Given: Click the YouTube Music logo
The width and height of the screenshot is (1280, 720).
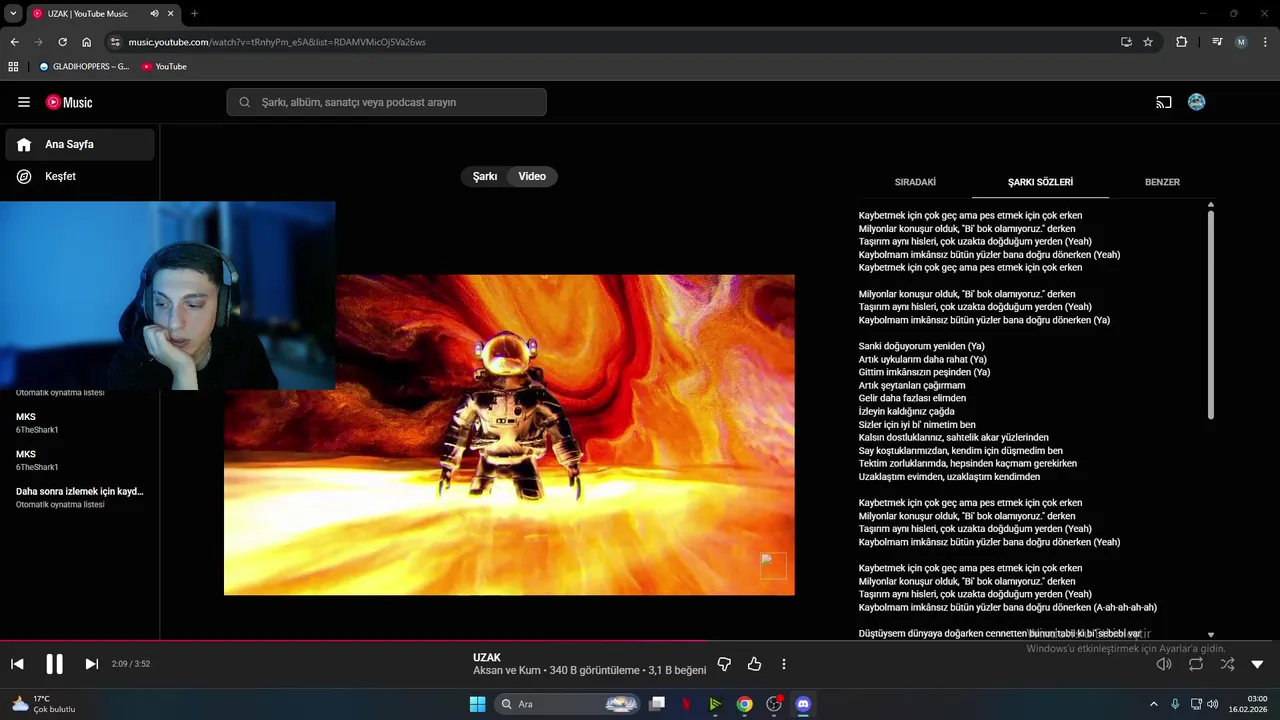Looking at the screenshot, I should tap(69, 102).
